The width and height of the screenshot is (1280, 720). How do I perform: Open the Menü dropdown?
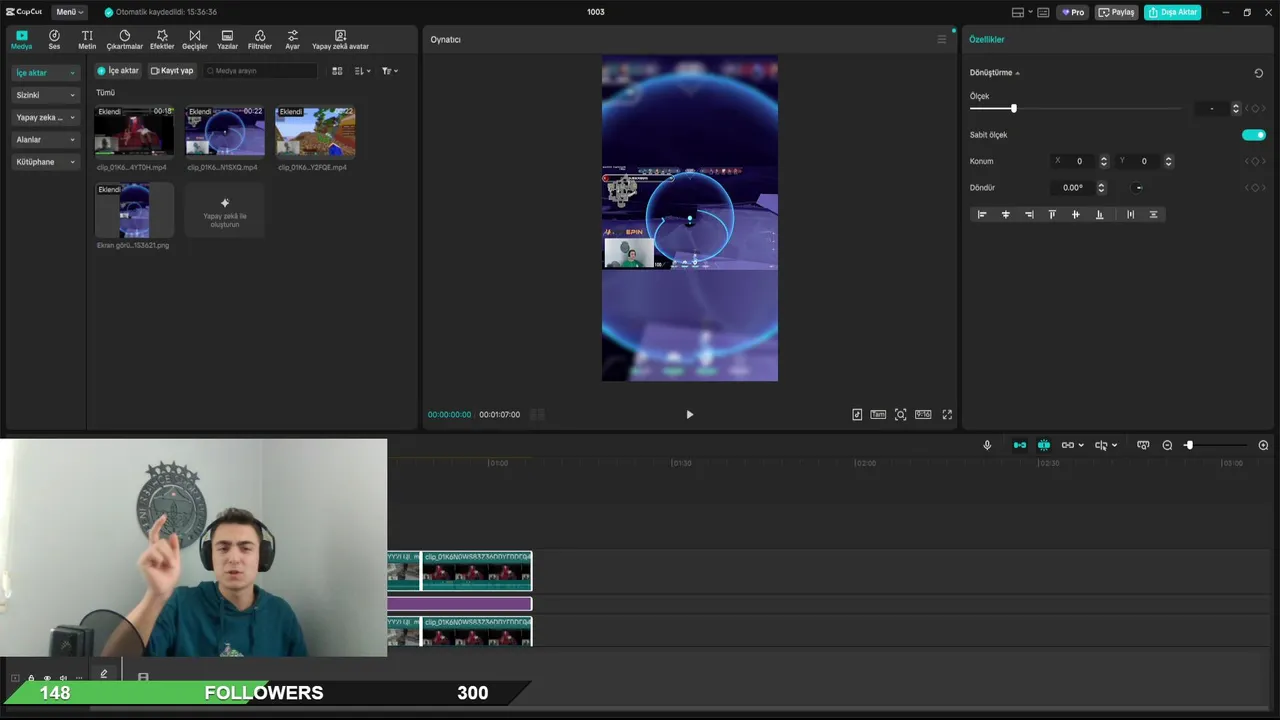click(x=69, y=12)
